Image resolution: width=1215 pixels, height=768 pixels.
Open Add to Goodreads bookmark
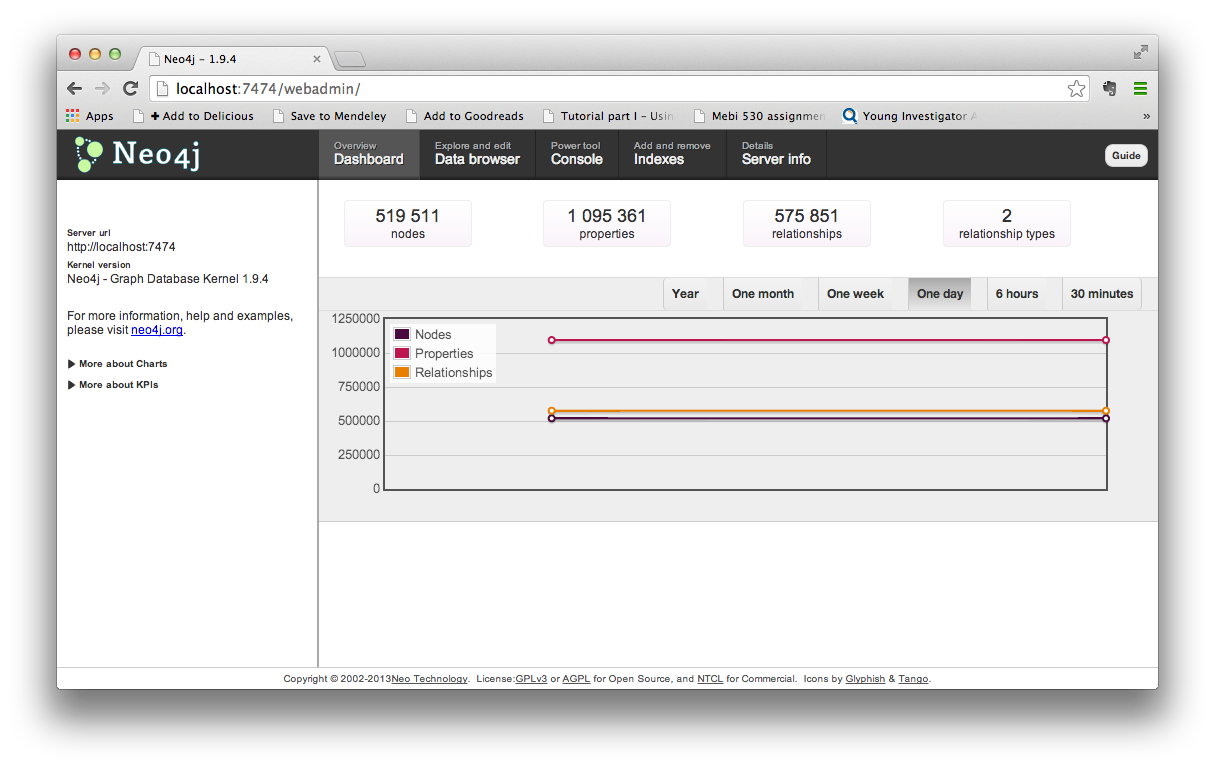[465, 116]
